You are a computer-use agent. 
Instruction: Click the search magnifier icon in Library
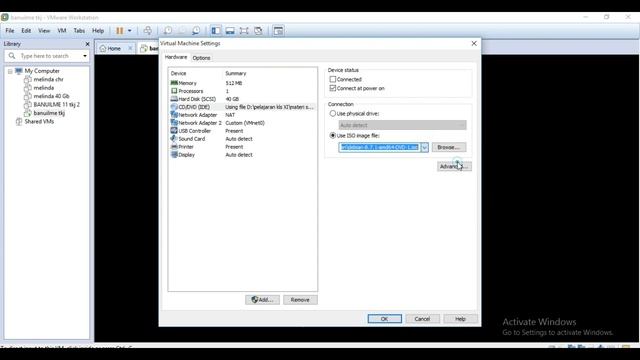coord(12,56)
